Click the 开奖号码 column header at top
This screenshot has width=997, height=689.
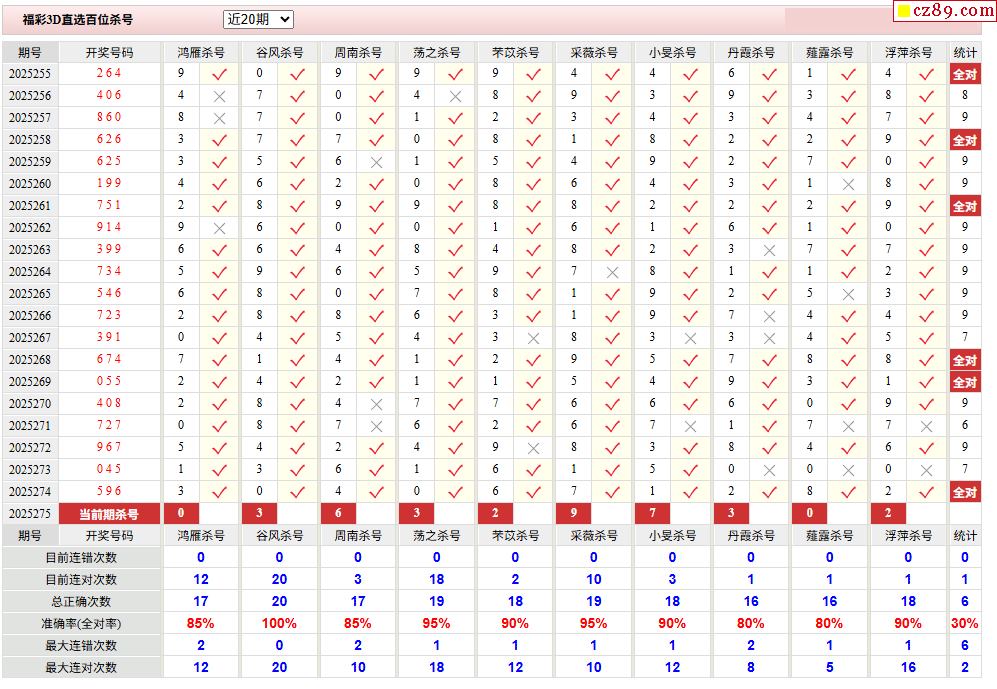[x=109, y=52]
